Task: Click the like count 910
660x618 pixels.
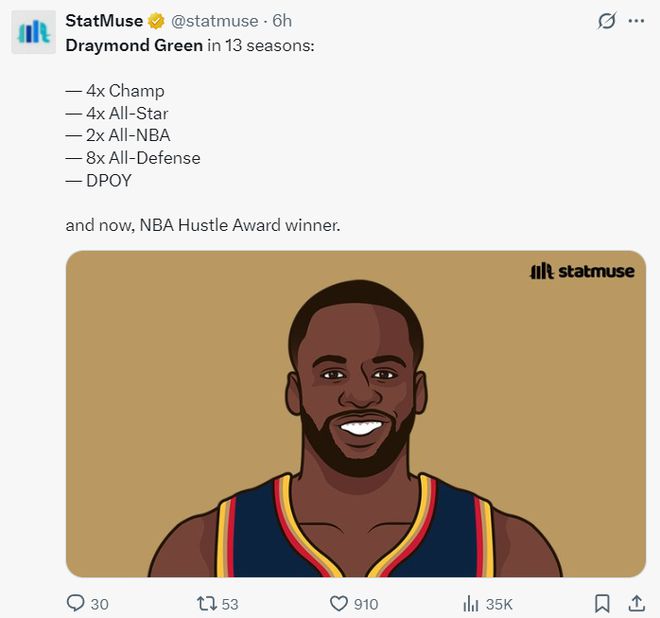Action: [x=366, y=604]
